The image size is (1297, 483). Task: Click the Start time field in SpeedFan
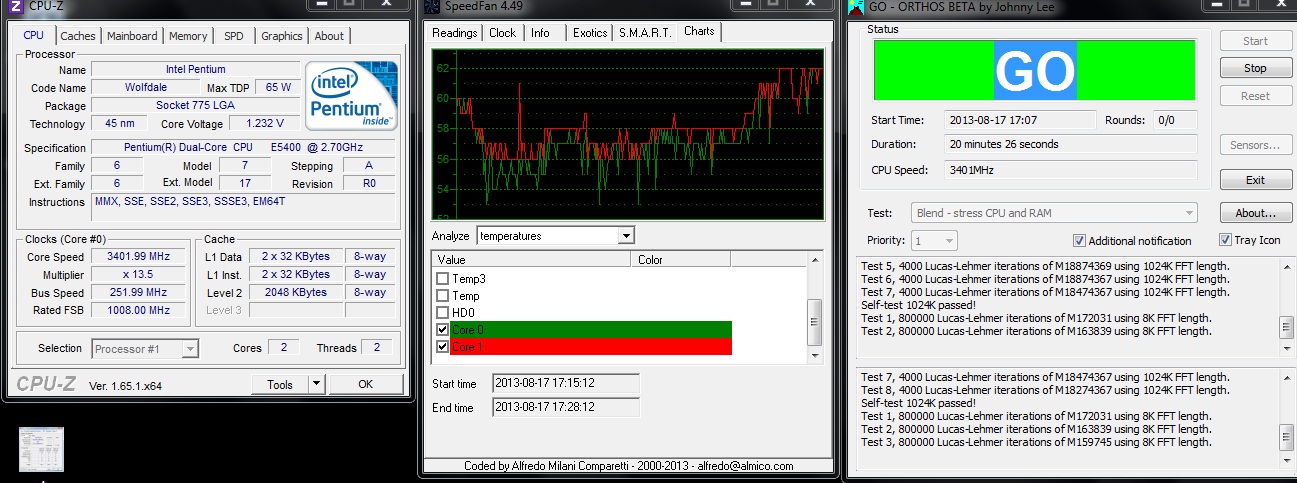[x=566, y=384]
